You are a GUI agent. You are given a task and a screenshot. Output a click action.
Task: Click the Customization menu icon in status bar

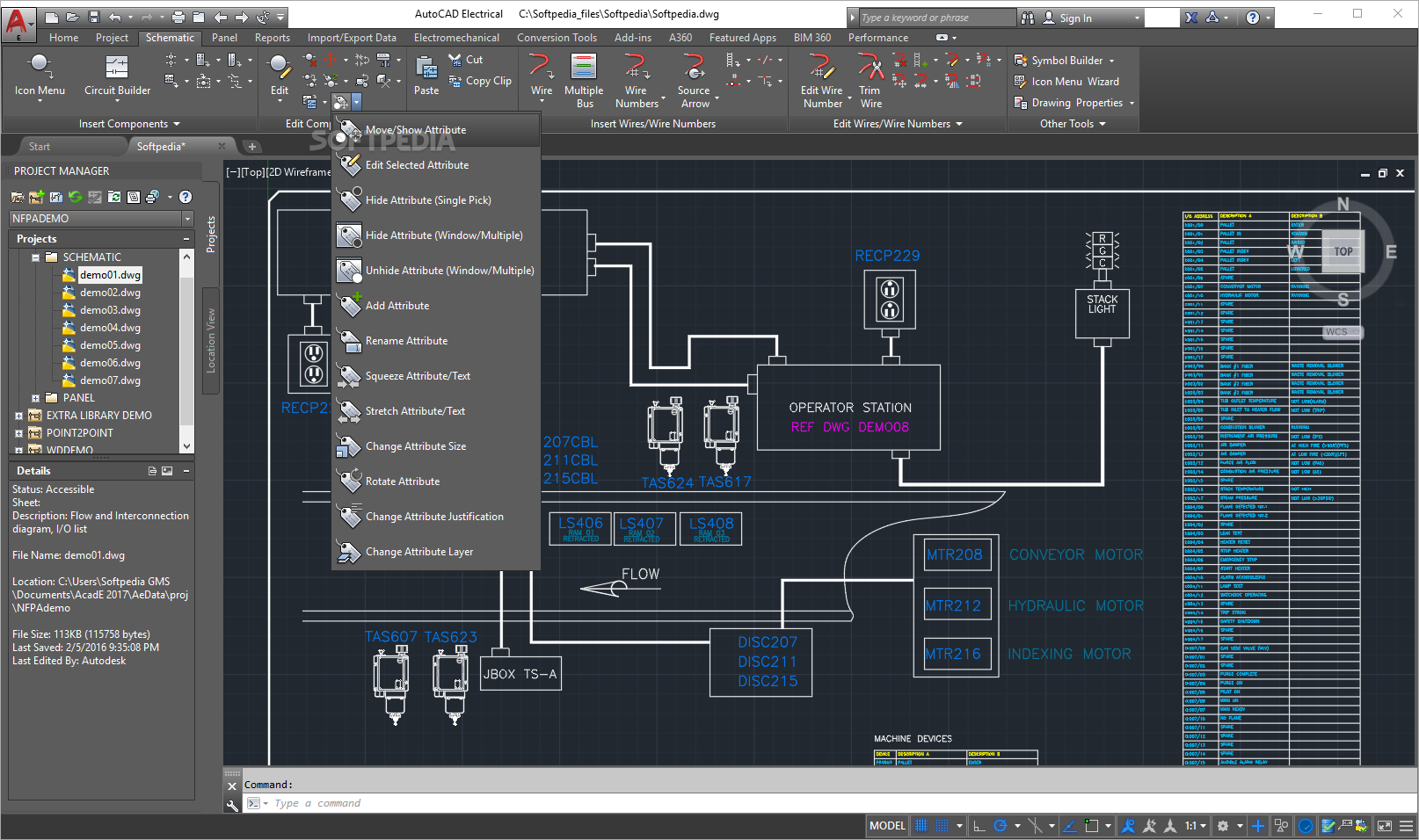click(1406, 826)
